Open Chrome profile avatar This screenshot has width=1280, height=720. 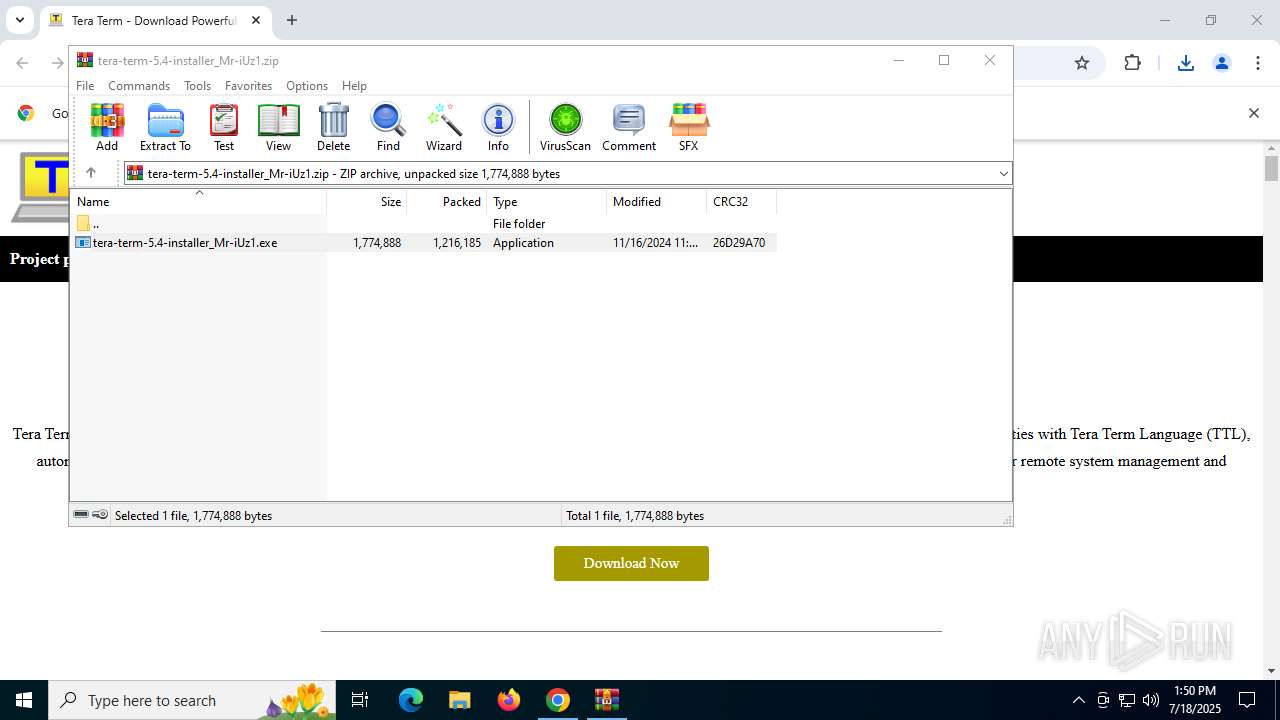pyautogui.click(x=1222, y=63)
